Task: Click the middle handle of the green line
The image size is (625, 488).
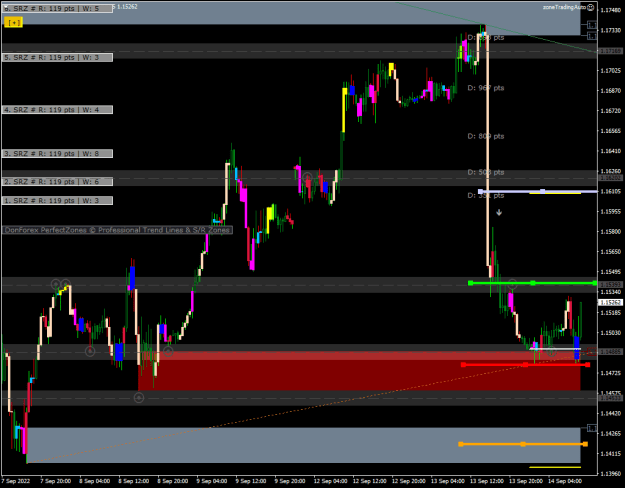Action: pyautogui.click(x=533, y=283)
